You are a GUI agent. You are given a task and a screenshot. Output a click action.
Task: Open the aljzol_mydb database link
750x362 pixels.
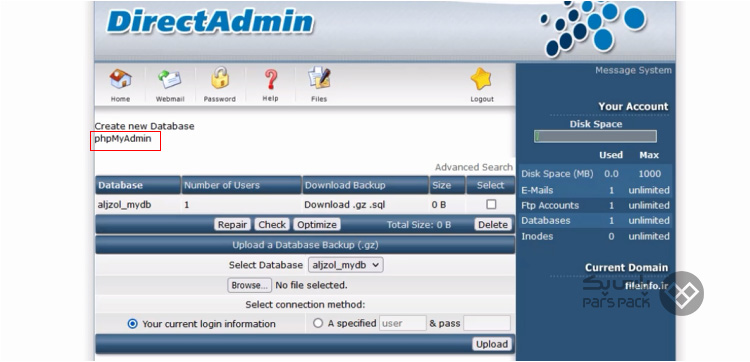pyautogui.click(x=124, y=205)
